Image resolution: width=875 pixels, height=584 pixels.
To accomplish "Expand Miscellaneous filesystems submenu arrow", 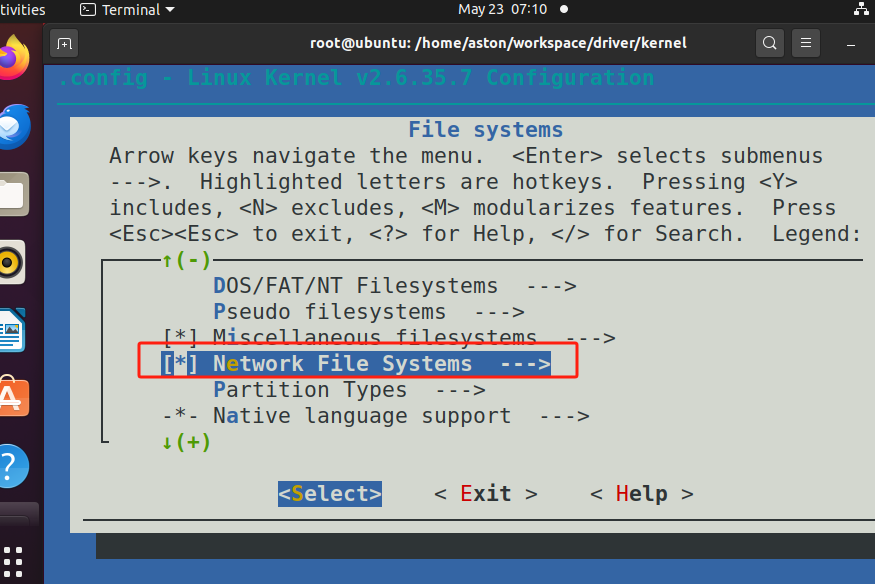I will click(590, 338).
